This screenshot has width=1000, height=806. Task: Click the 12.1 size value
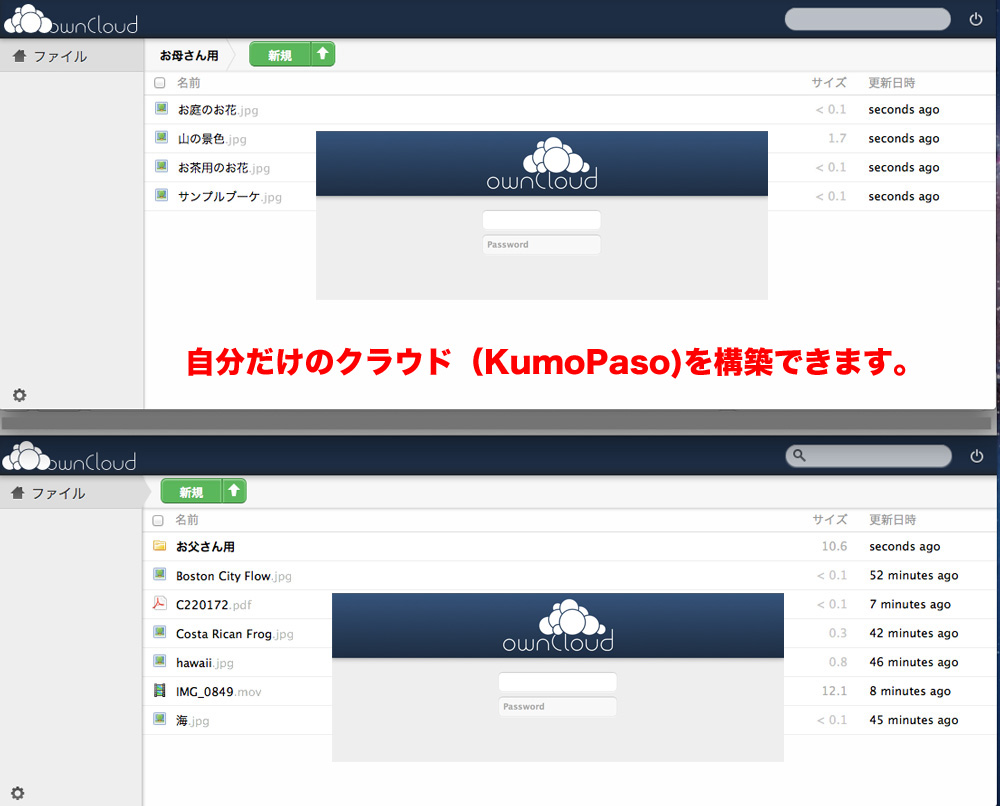point(834,691)
